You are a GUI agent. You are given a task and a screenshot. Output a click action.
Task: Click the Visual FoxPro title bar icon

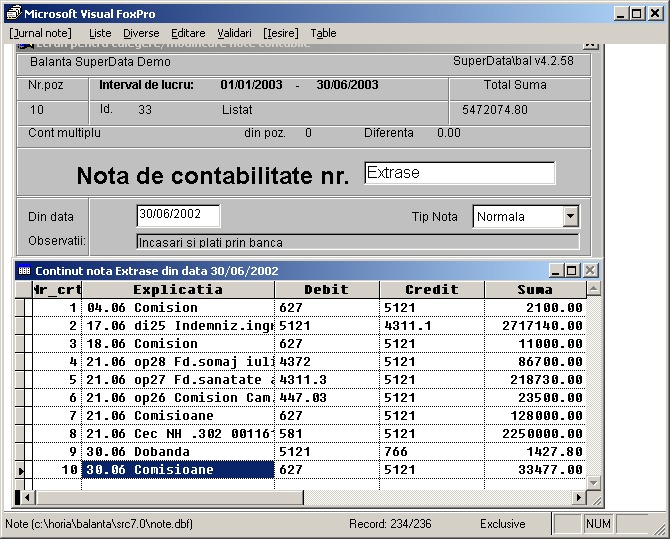pos(14,13)
